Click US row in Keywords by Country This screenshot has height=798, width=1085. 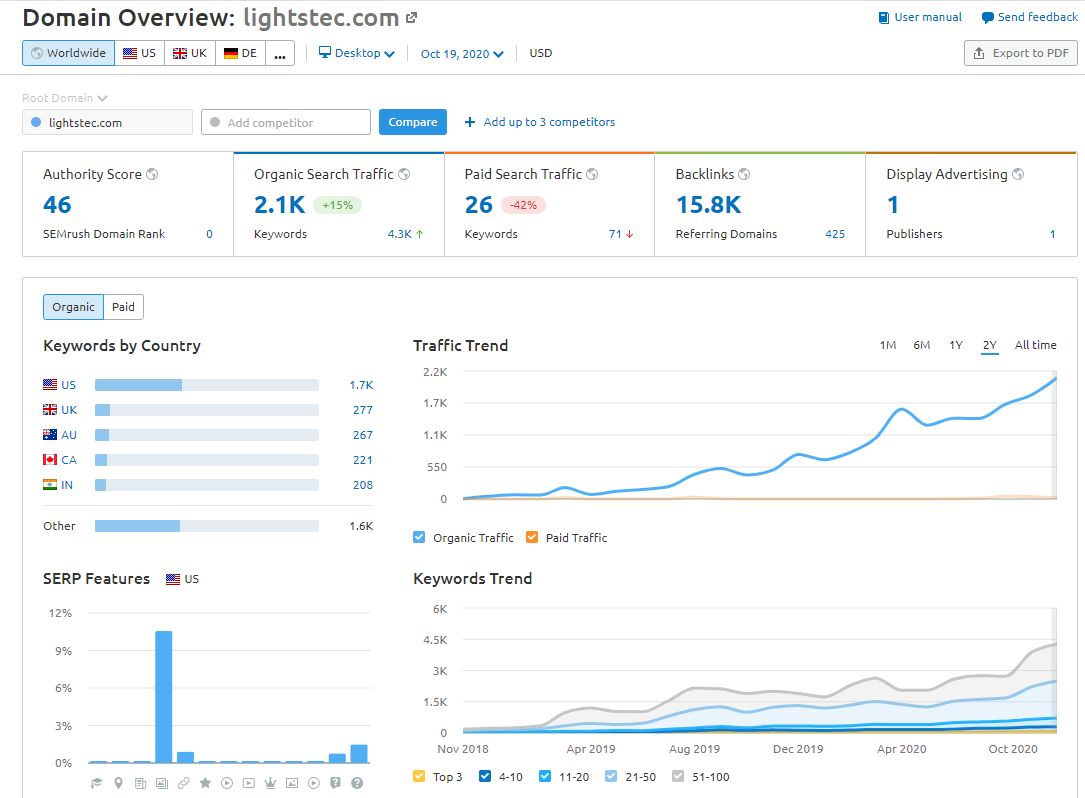[x=208, y=385]
